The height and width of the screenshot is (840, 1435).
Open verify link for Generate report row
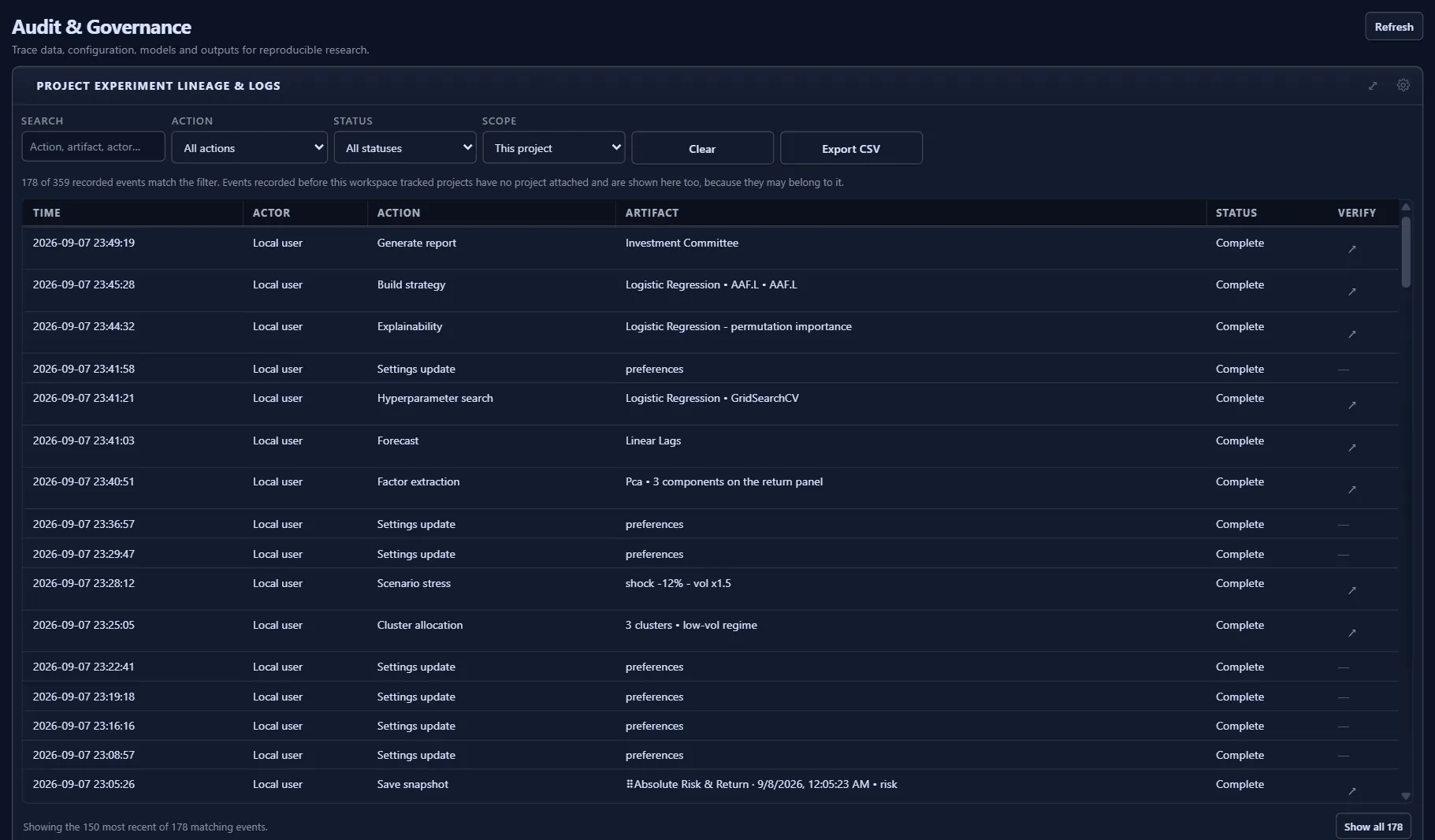coord(1352,249)
